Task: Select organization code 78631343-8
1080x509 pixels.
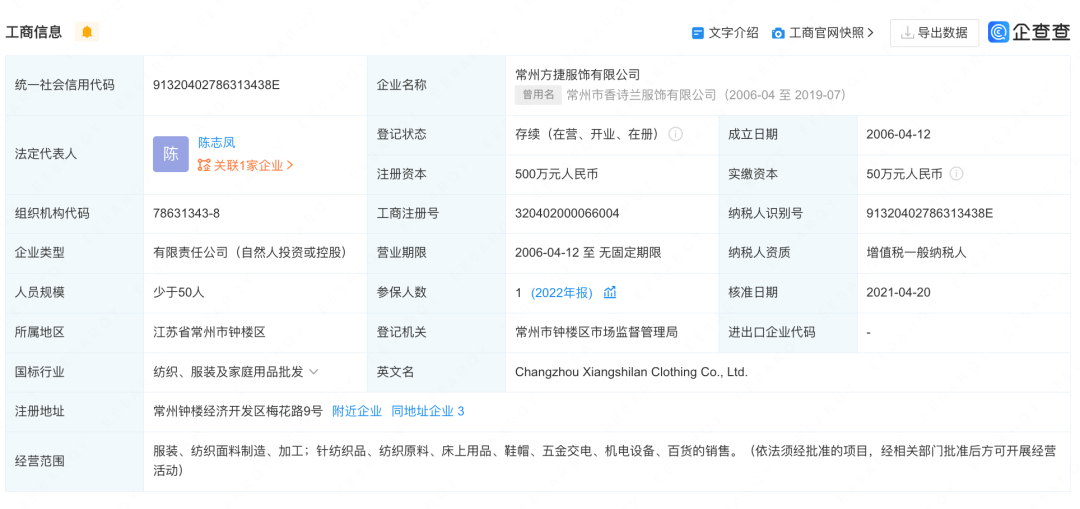Action: [186, 214]
